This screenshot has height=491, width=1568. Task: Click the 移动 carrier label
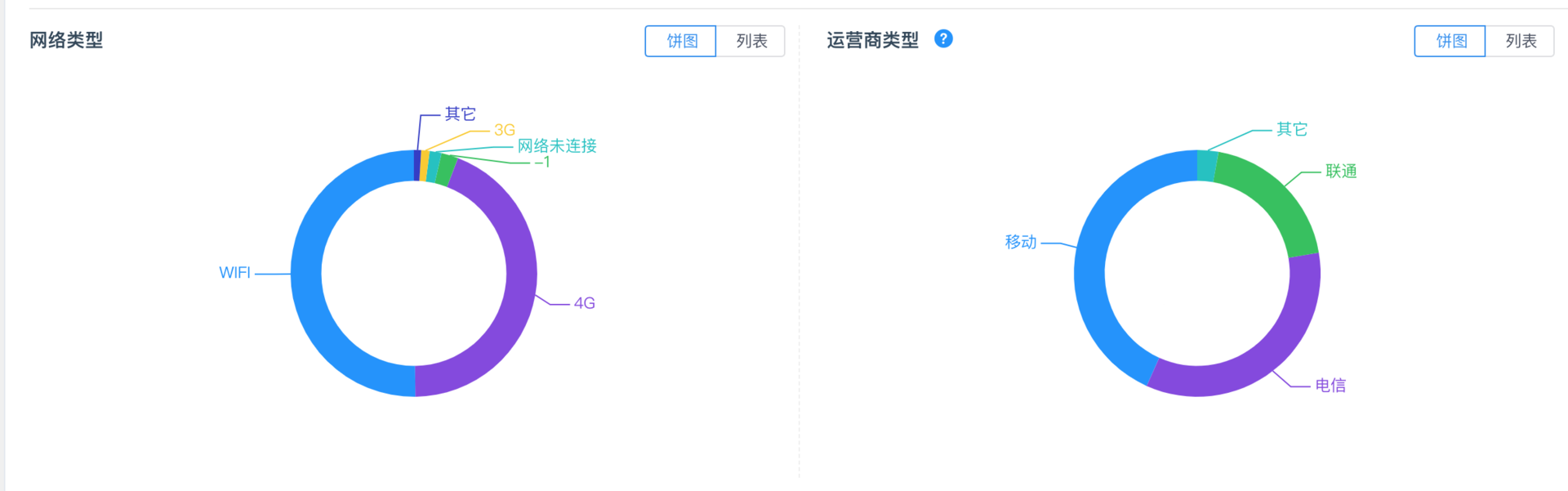tap(1020, 242)
